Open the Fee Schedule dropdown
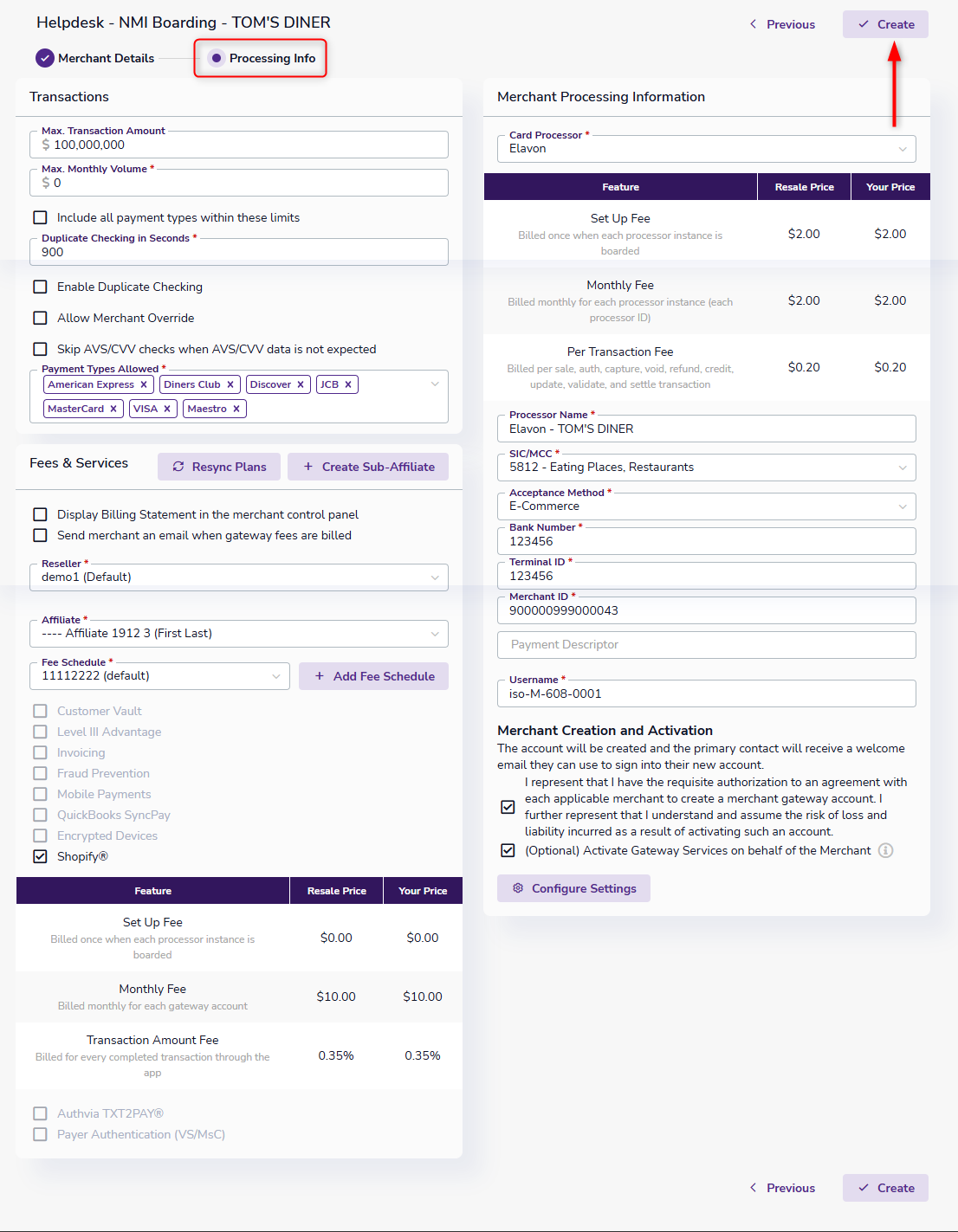Viewport: 958px width, 1232px height. tap(160, 675)
